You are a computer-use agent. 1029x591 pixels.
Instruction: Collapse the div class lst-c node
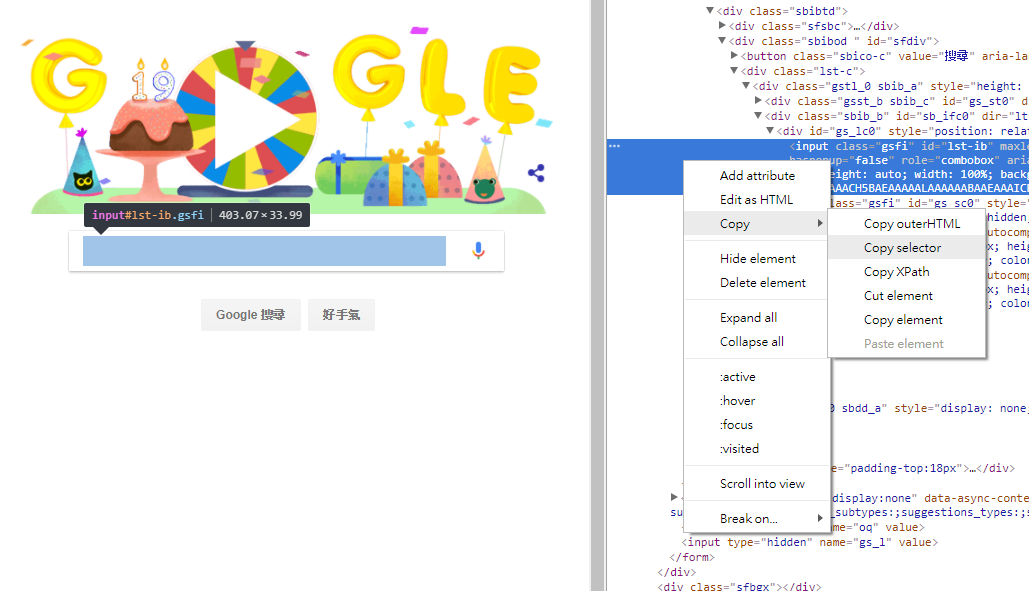point(734,71)
